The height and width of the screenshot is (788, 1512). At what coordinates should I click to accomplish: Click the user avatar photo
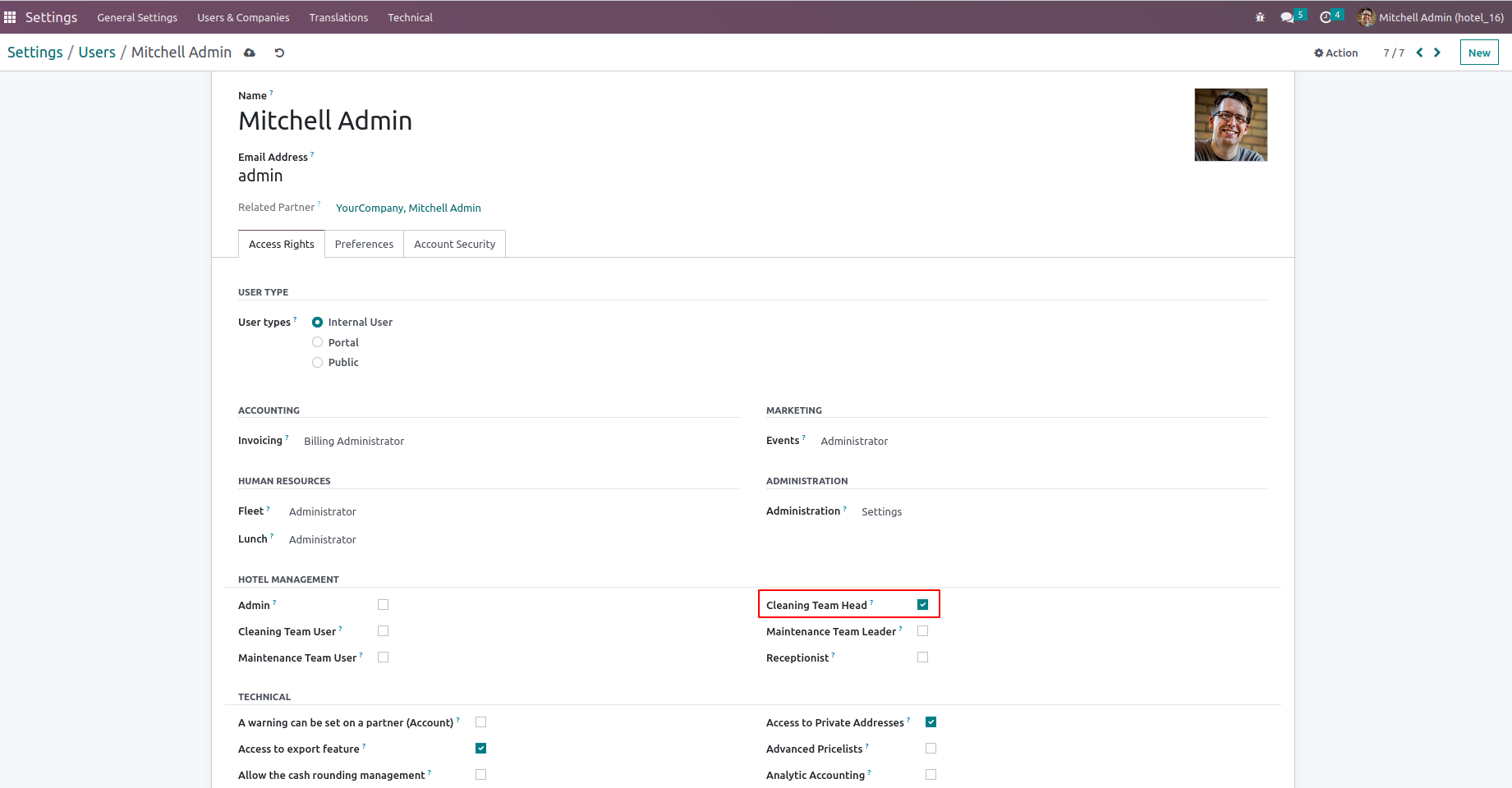tap(1230, 125)
